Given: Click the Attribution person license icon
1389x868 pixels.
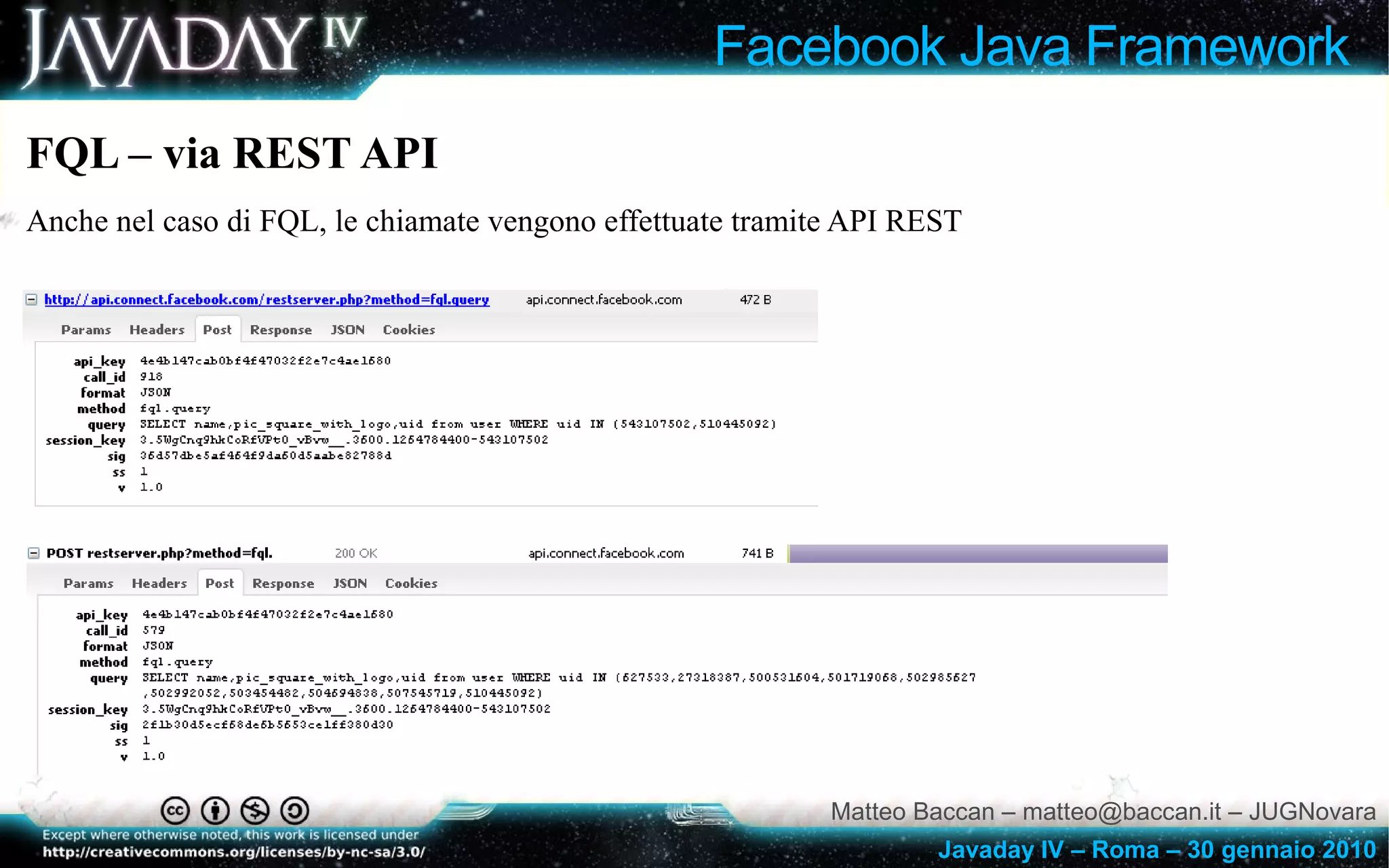Looking at the screenshot, I should click(x=216, y=810).
